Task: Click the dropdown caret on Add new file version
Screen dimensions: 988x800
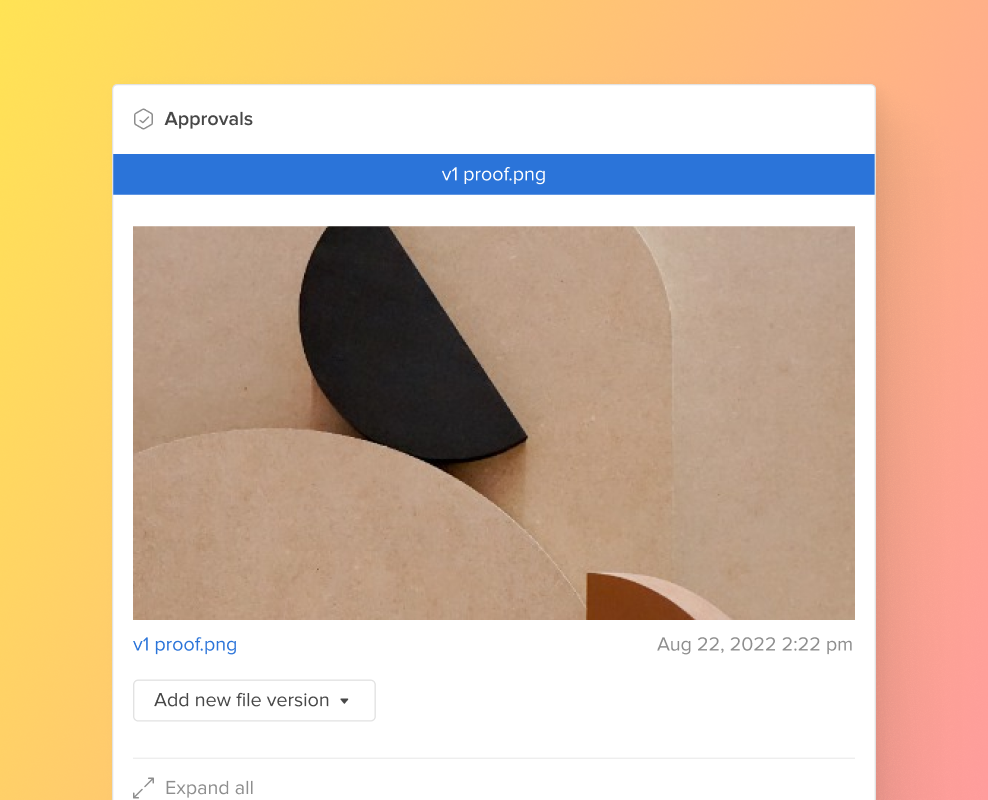Action: click(x=345, y=700)
